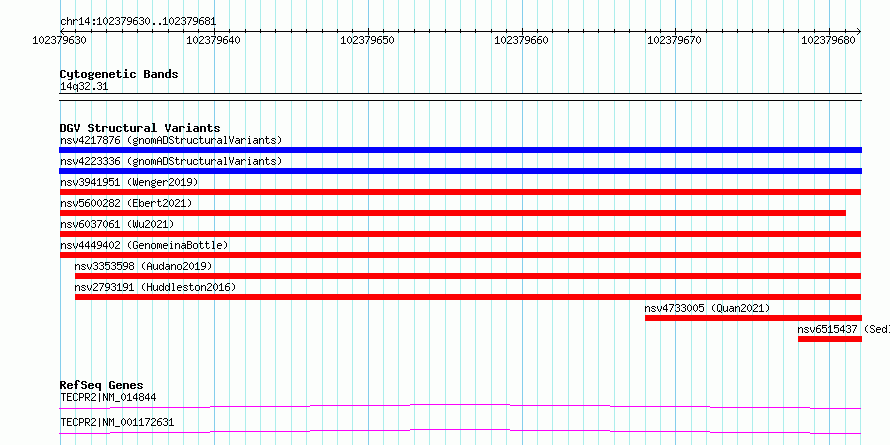The image size is (890, 445).
Task: Select the red bar under nsv5600282
Action: tap(452, 213)
